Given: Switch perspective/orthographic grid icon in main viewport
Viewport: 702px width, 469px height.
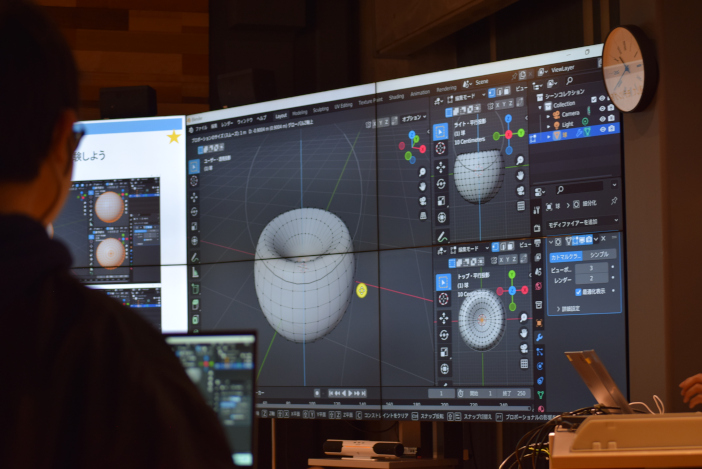Looking at the screenshot, I should click(423, 215).
